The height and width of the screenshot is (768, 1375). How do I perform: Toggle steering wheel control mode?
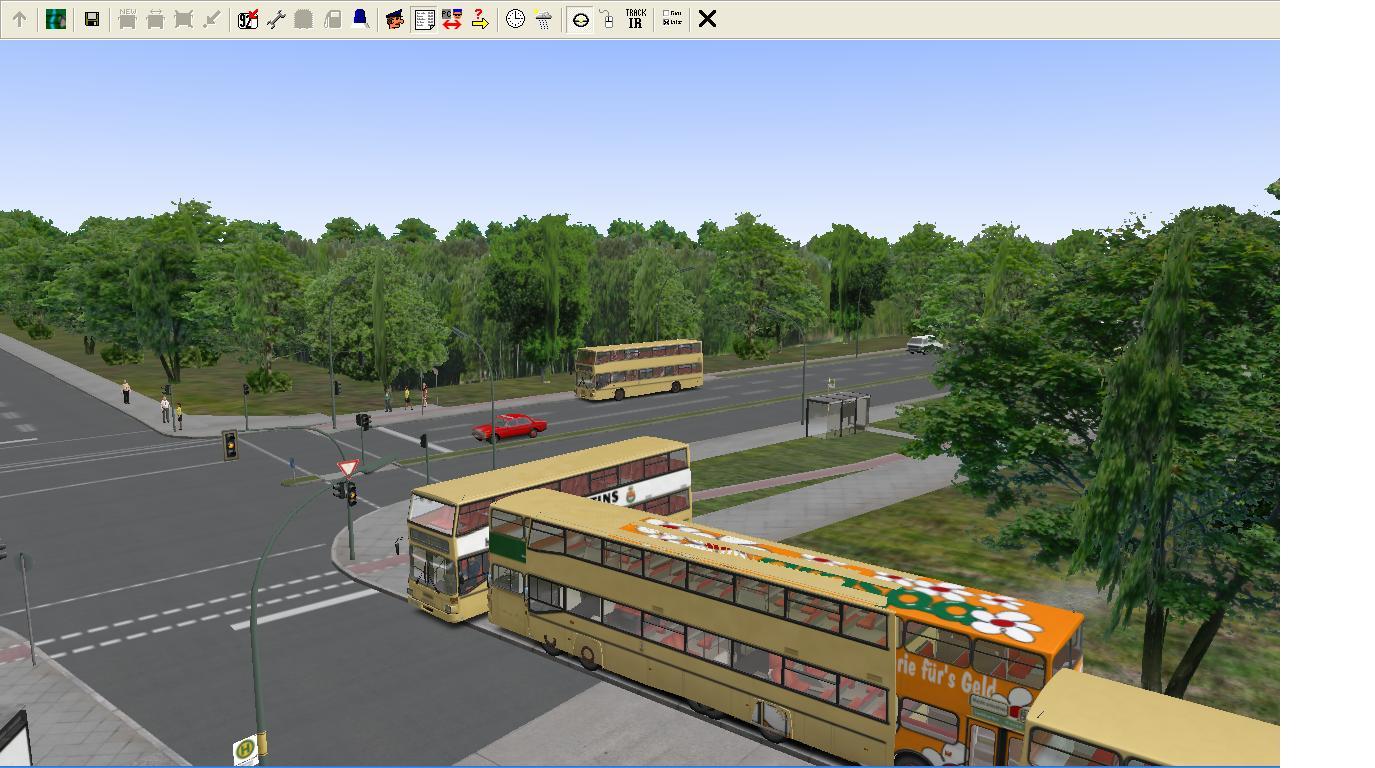[x=580, y=19]
